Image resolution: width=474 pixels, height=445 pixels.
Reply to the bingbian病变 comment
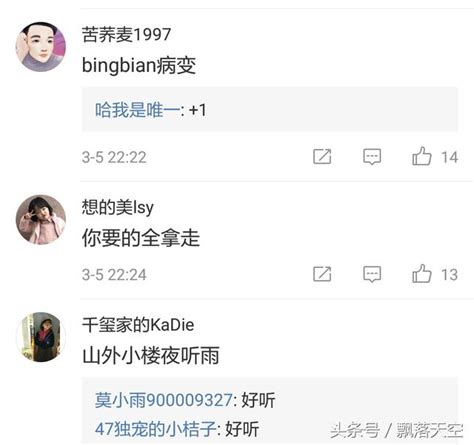(372, 157)
